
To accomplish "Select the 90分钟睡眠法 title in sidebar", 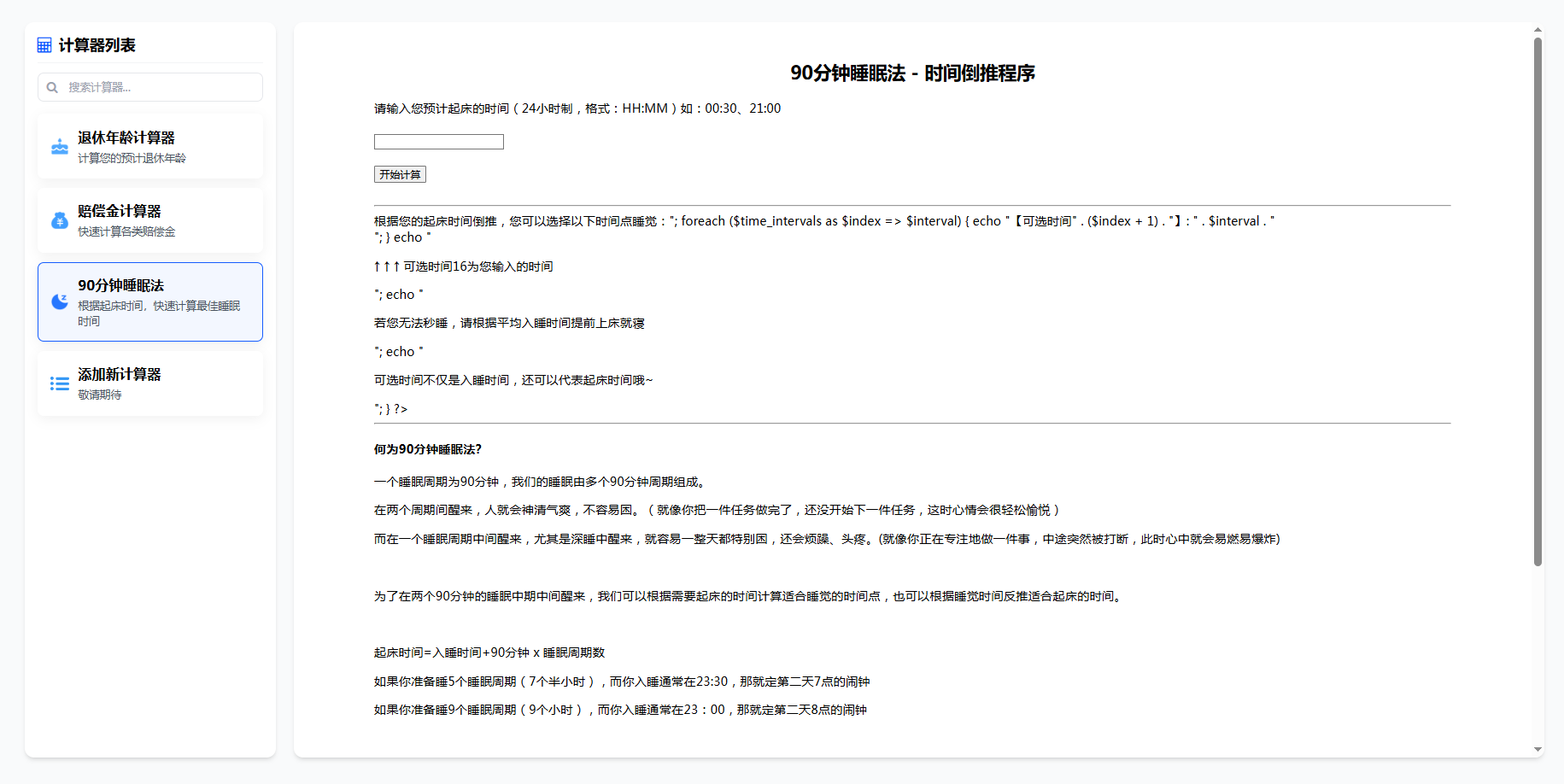I will 120,285.
